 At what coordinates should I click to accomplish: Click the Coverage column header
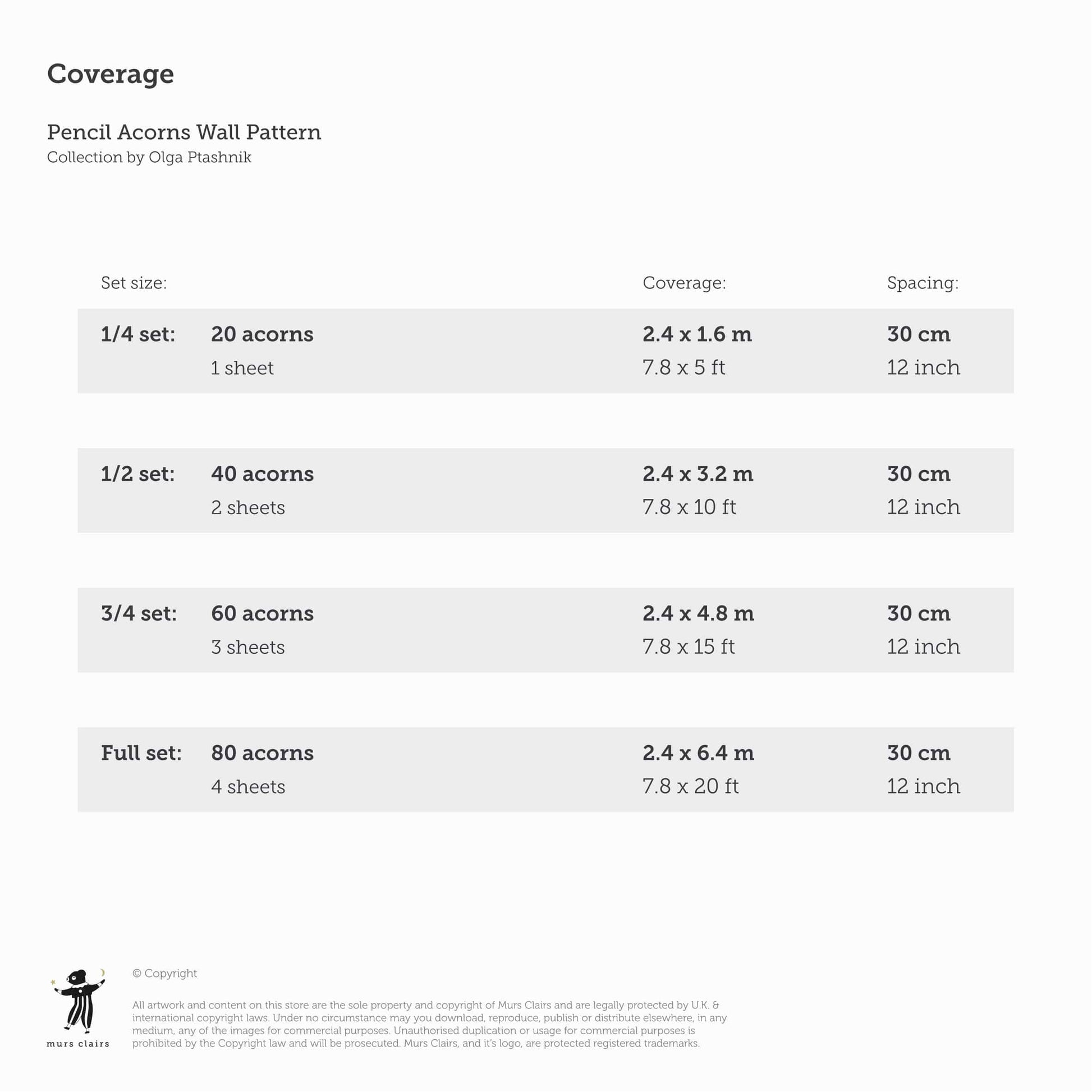click(684, 283)
